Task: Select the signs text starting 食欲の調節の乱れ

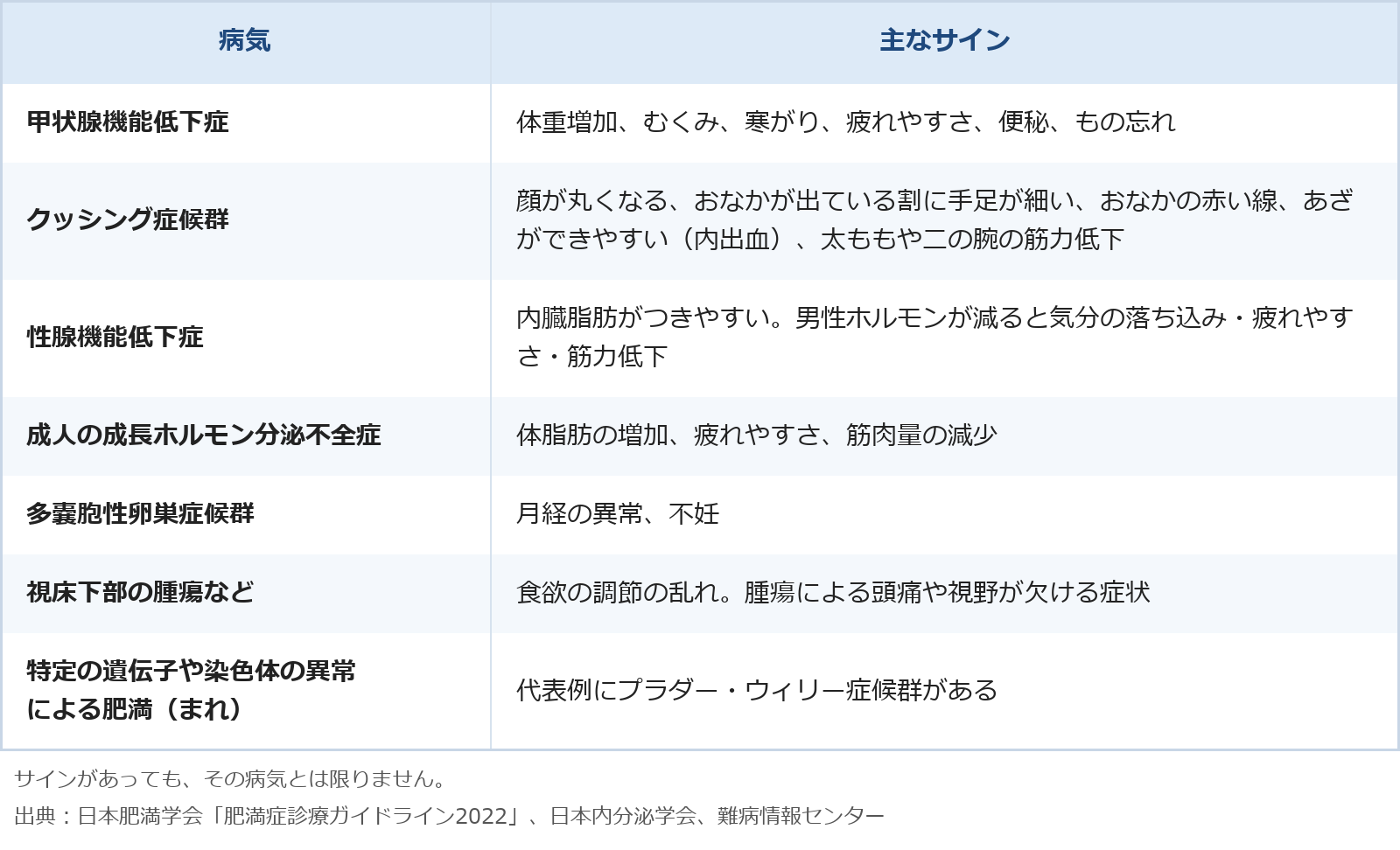Action: pyautogui.click(x=833, y=593)
